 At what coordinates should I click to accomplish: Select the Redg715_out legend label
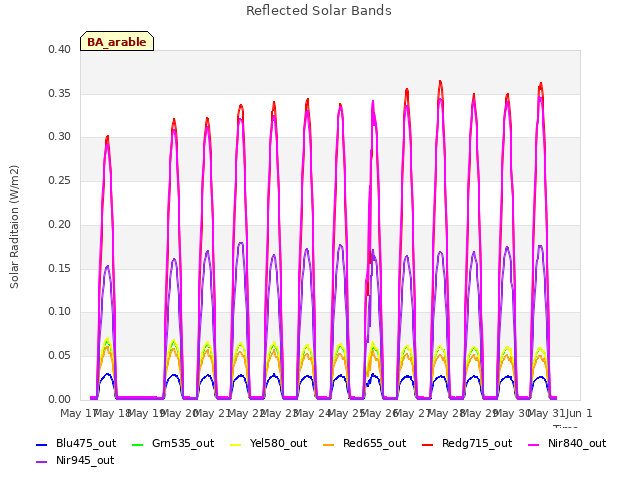pyautogui.click(x=477, y=443)
